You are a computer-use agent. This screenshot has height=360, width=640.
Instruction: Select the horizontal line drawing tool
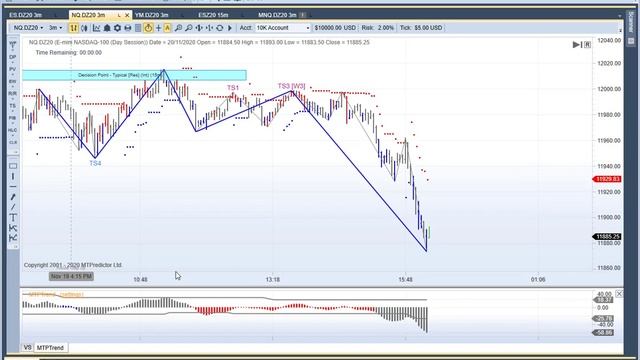click(13, 187)
